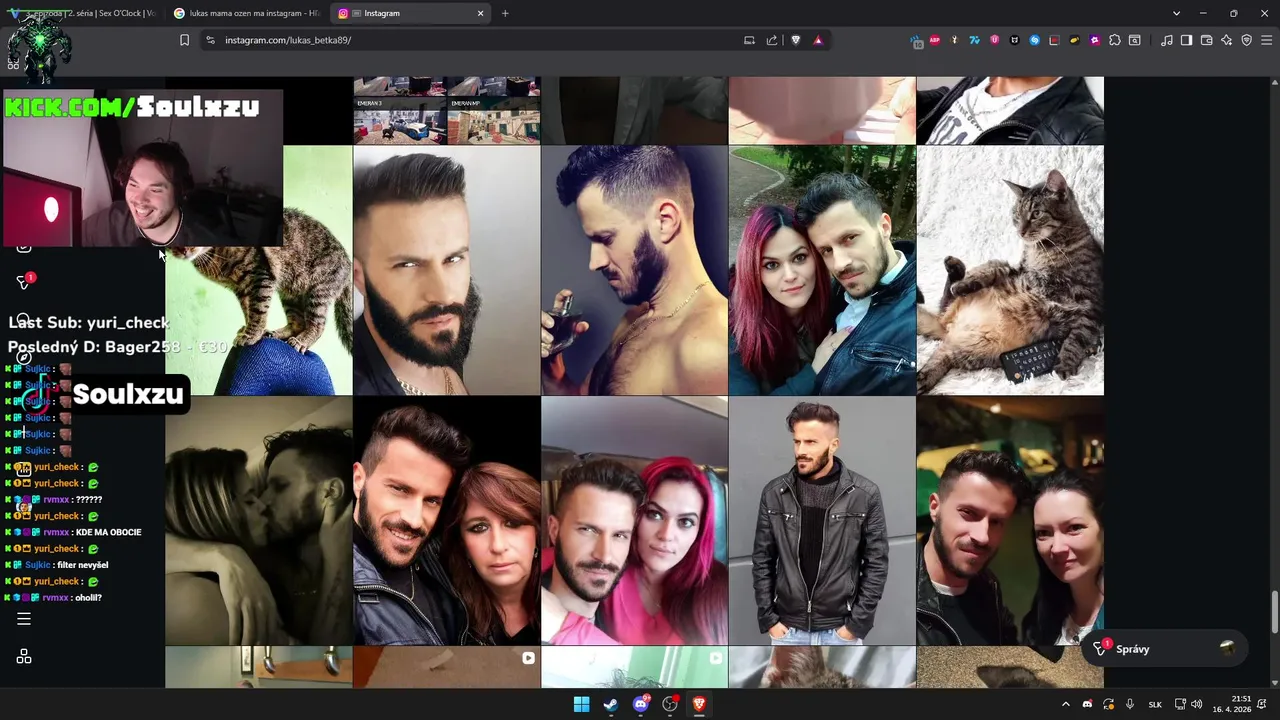Open Steam from the taskbar
This screenshot has width=1280, height=720.
point(610,704)
